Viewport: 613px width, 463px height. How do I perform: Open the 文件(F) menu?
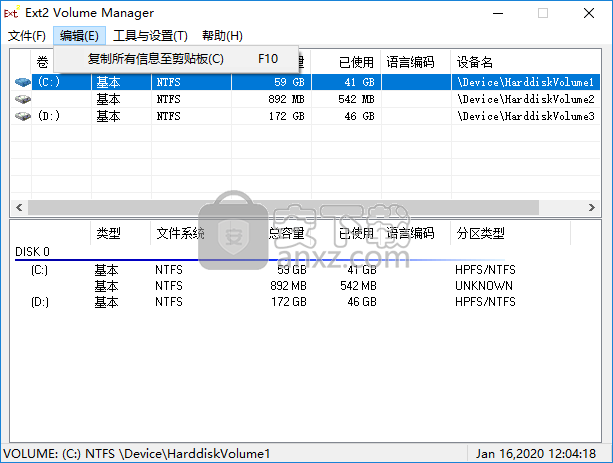(x=27, y=36)
